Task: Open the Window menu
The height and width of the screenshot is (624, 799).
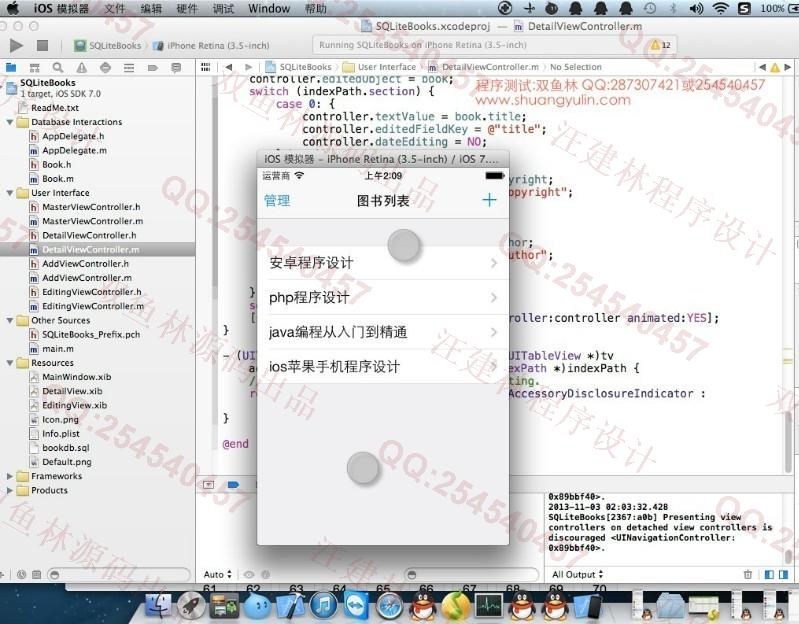Action: [x=269, y=9]
